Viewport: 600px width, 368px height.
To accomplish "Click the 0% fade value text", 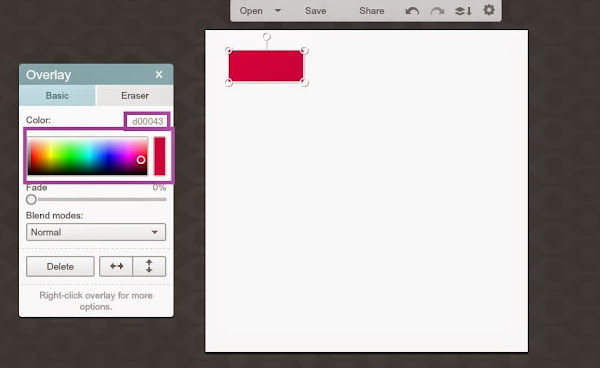I will 159,188.
